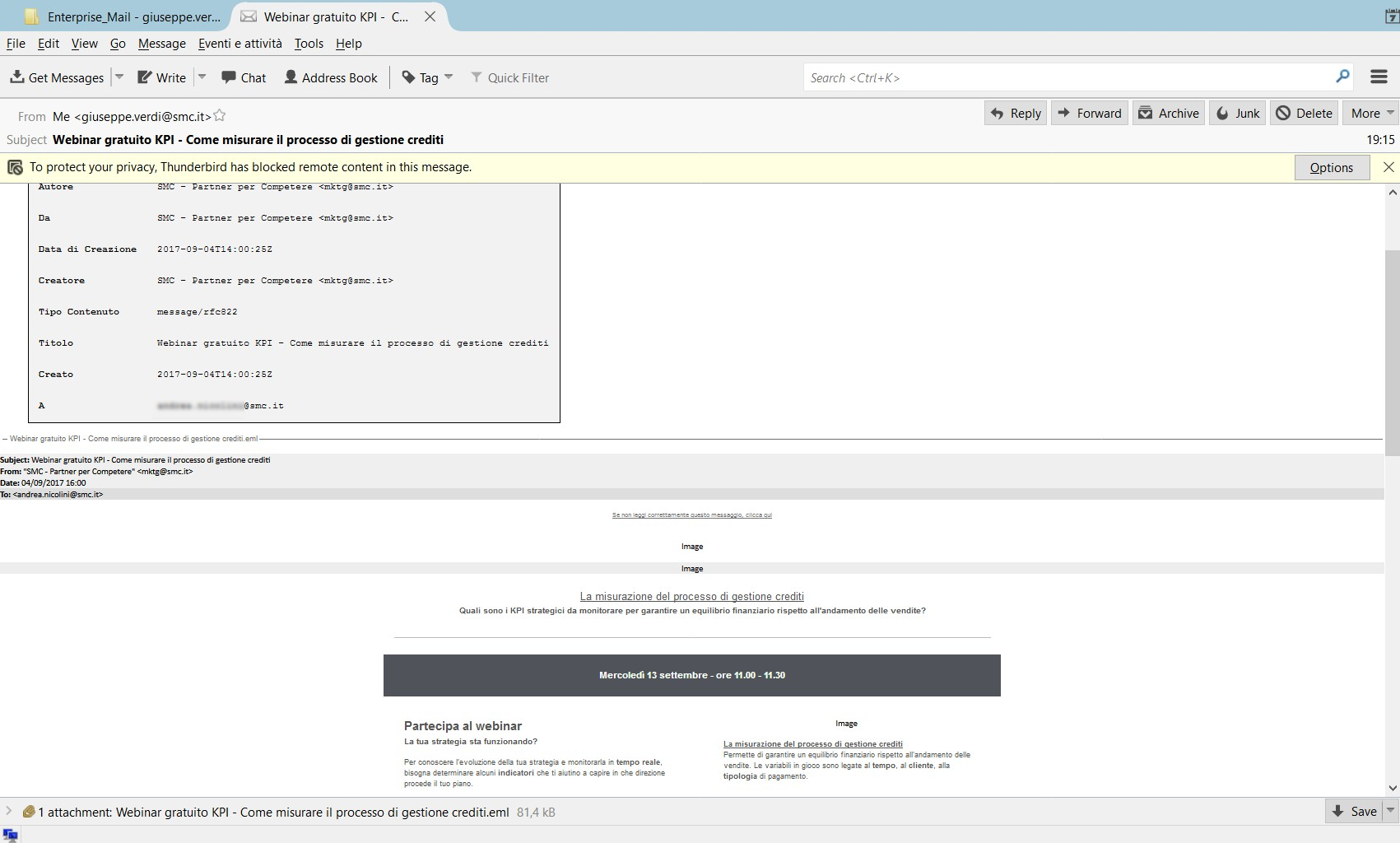Click Write to compose a new message

pyautogui.click(x=161, y=77)
